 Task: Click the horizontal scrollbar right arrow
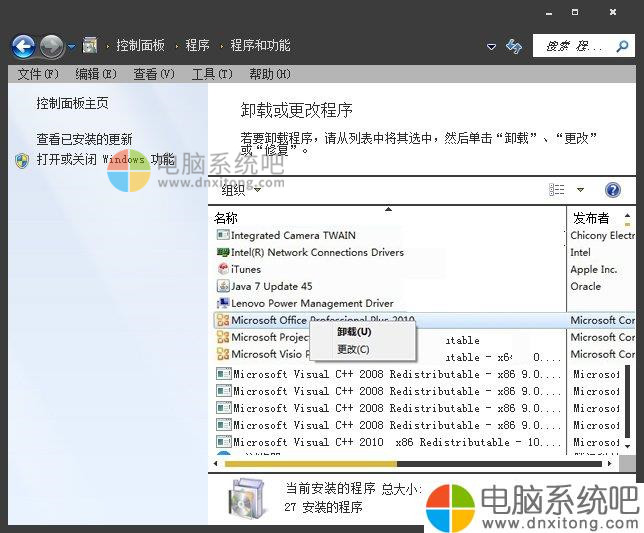click(610, 464)
